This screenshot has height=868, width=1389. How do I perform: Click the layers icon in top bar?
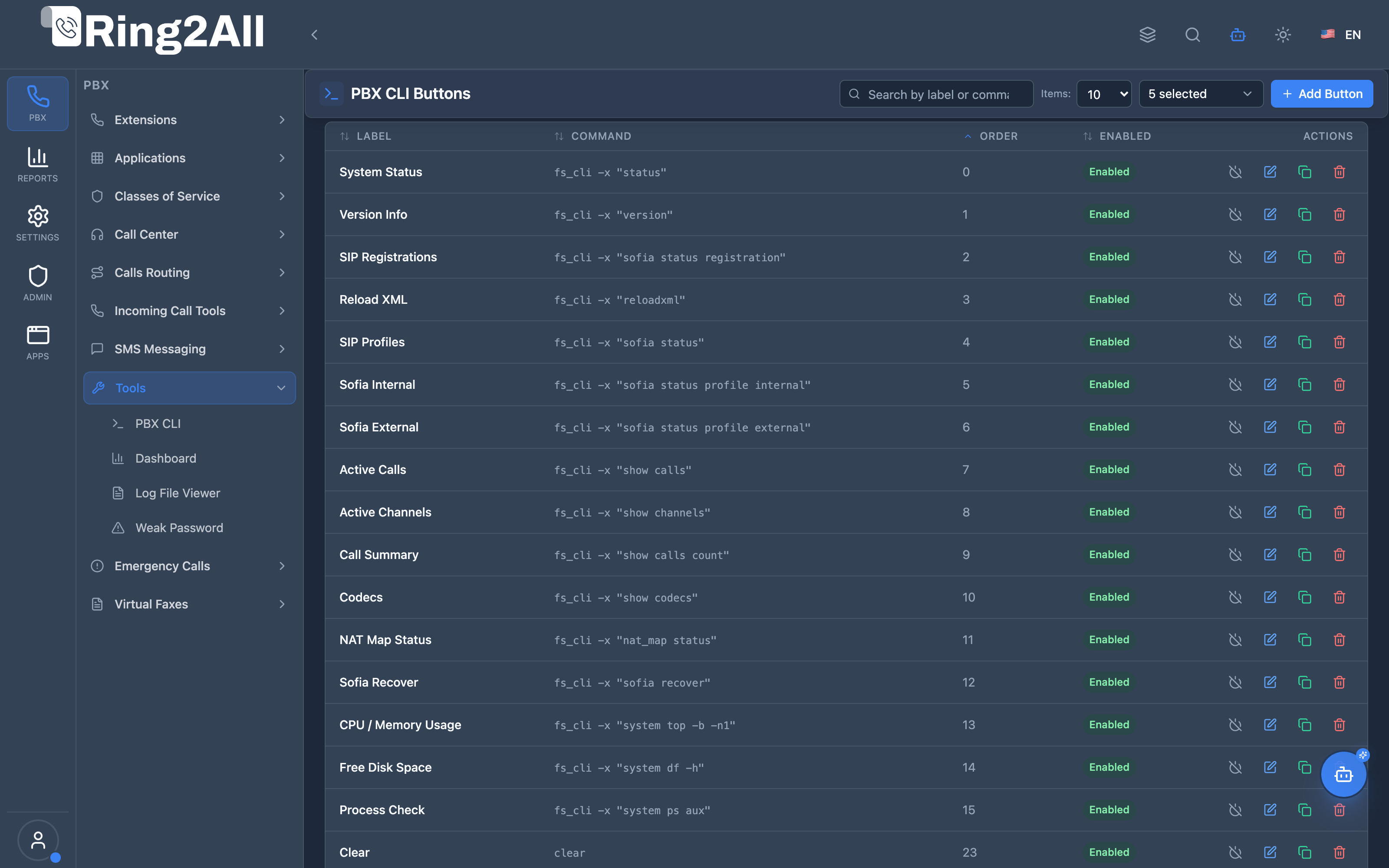pos(1147,34)
